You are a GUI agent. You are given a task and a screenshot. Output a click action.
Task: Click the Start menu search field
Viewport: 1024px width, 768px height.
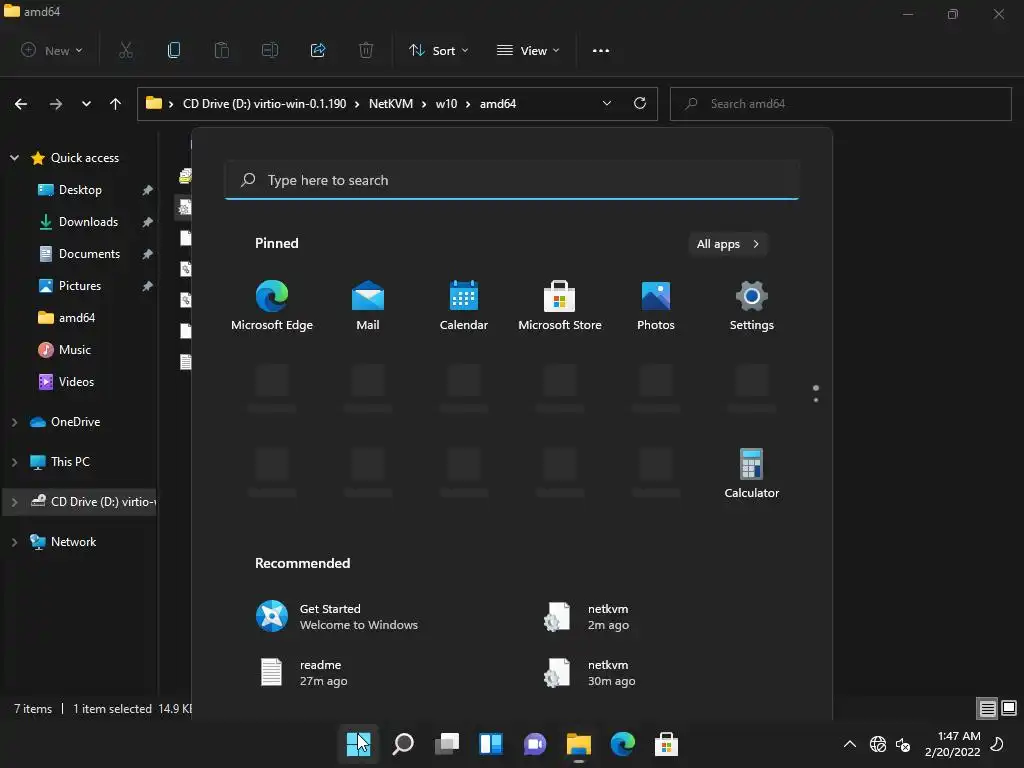(x=511, y=180)
